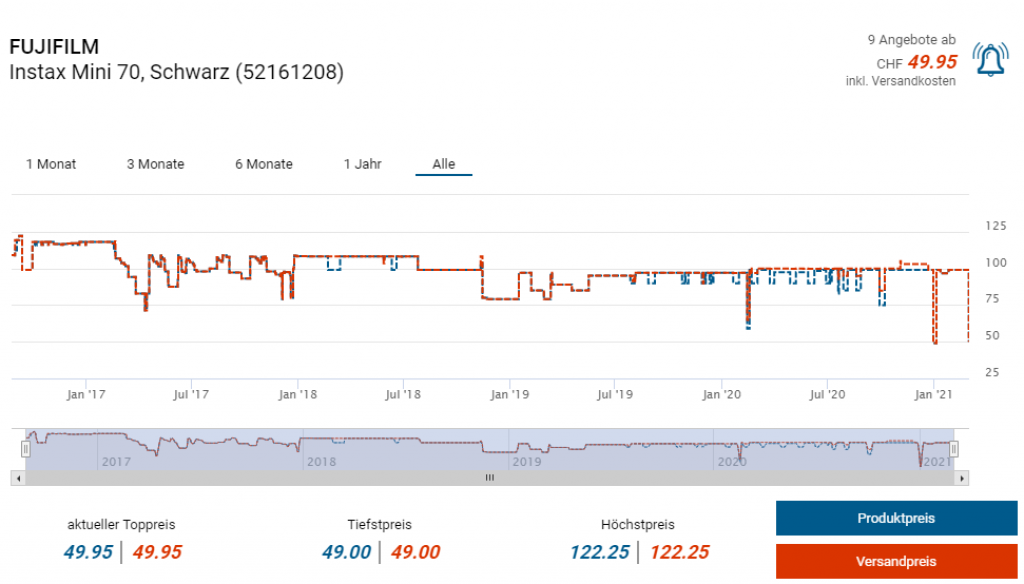Open the CHF 49.95 offer price
This screenshot has height=584, width=1024.
pyautogui.click(x=931, y=62)
